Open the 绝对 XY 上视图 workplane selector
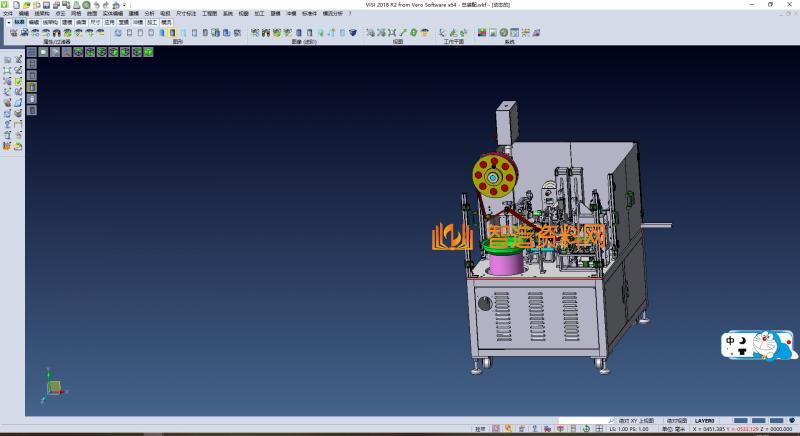Image resolution: width=800 pixels, height=436 pixels. pos(636,421)
